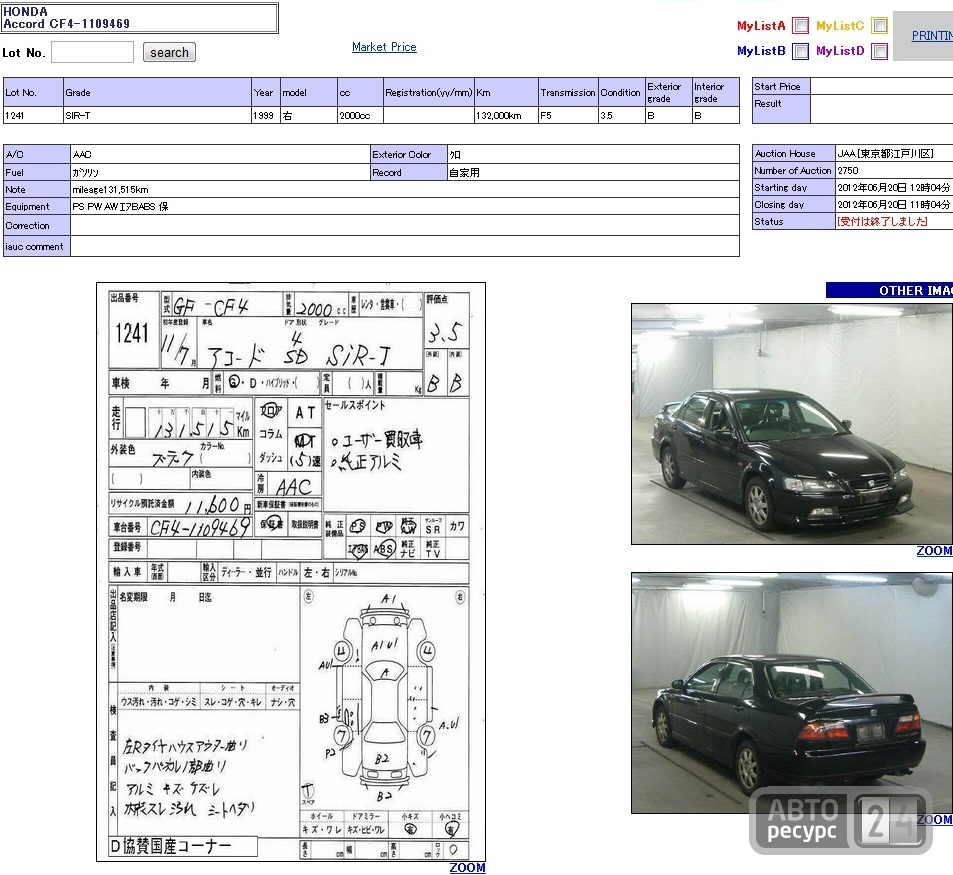Click ZOOM link under auction sheet

coord(467,868)
